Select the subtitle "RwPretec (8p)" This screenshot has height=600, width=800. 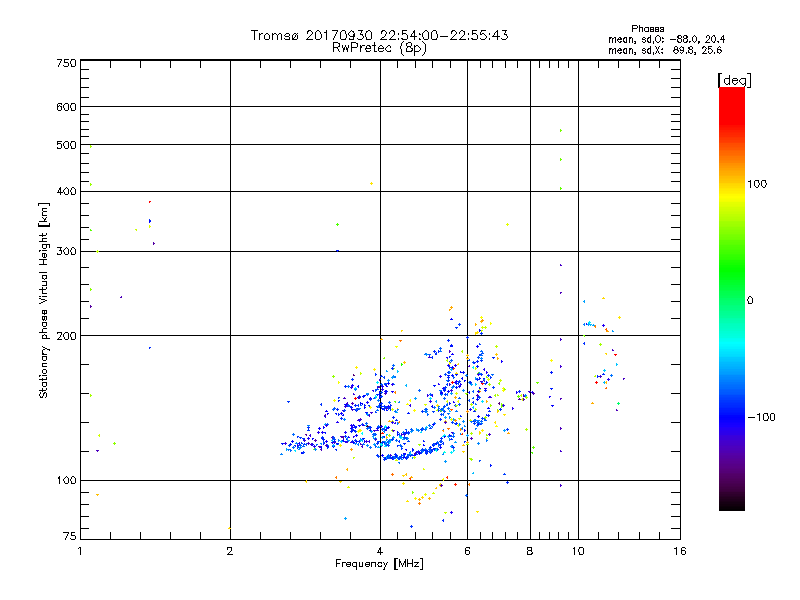[x=379, y=48]
